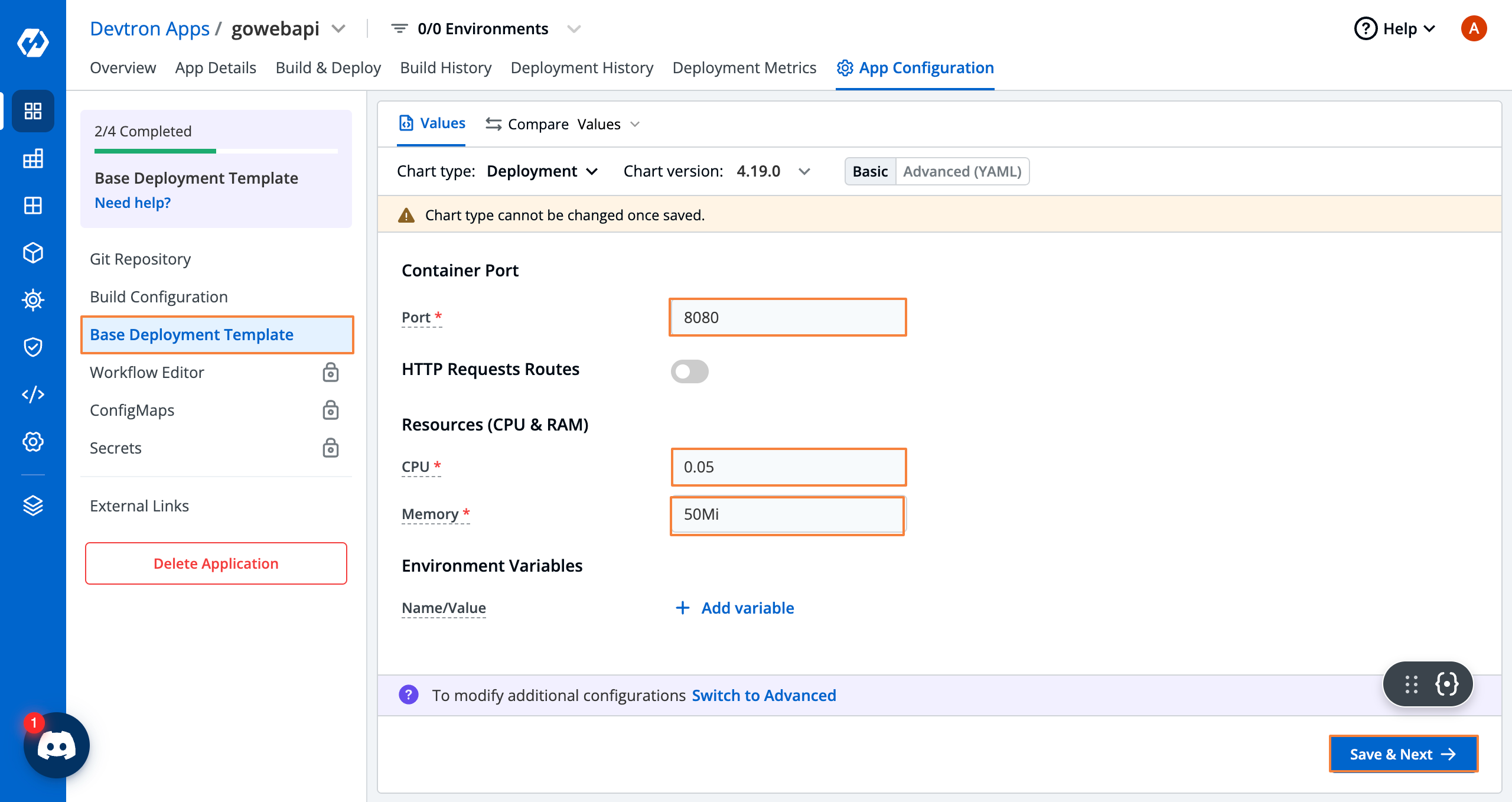Screen dimensions: 1512x802
Task: Click the Devtron logo icon
Action: (x=33, y=43)
